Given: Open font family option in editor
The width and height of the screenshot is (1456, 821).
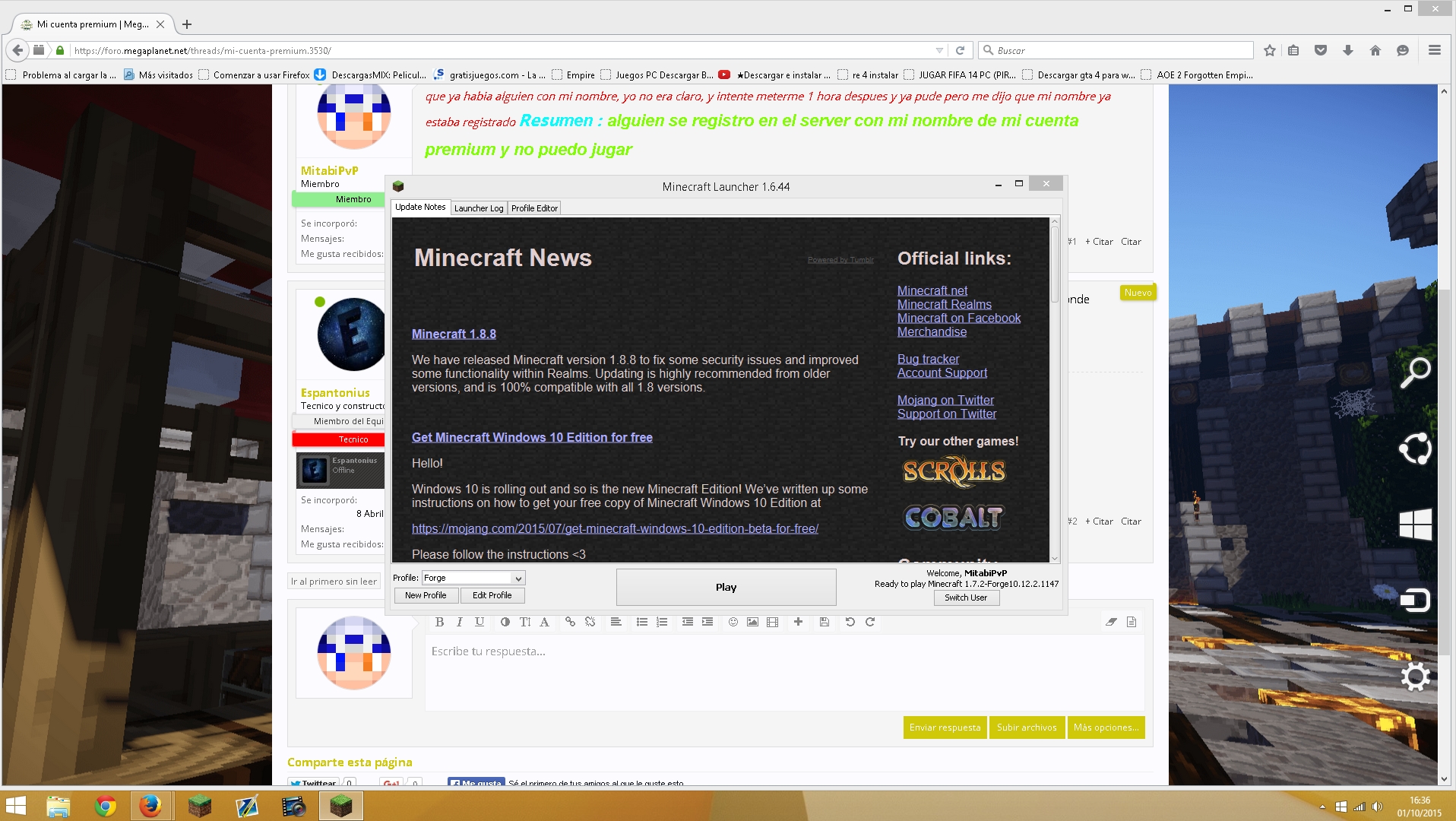Looking at the screenshot, I should click(x=544, y=622).
